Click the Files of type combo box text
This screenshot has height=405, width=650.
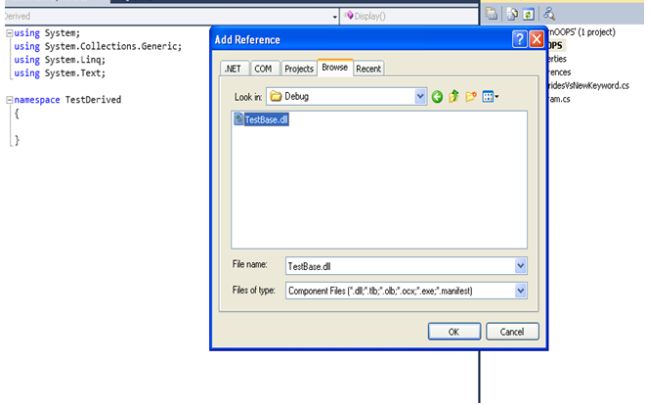(x=380, y=291)
